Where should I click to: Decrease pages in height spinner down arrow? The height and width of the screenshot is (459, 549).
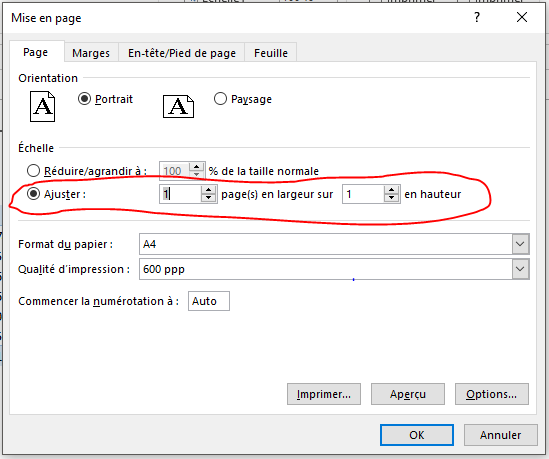tap(391, 198)
